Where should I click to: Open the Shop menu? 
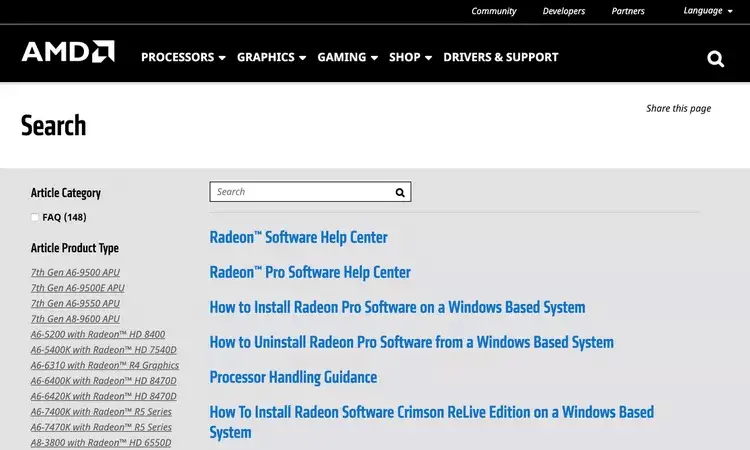[x=410, y=57]
